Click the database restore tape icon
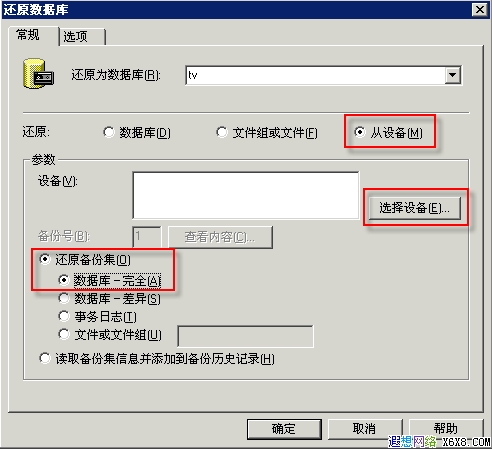Screen dimensions: 492x449 click(x=38, y=74)
